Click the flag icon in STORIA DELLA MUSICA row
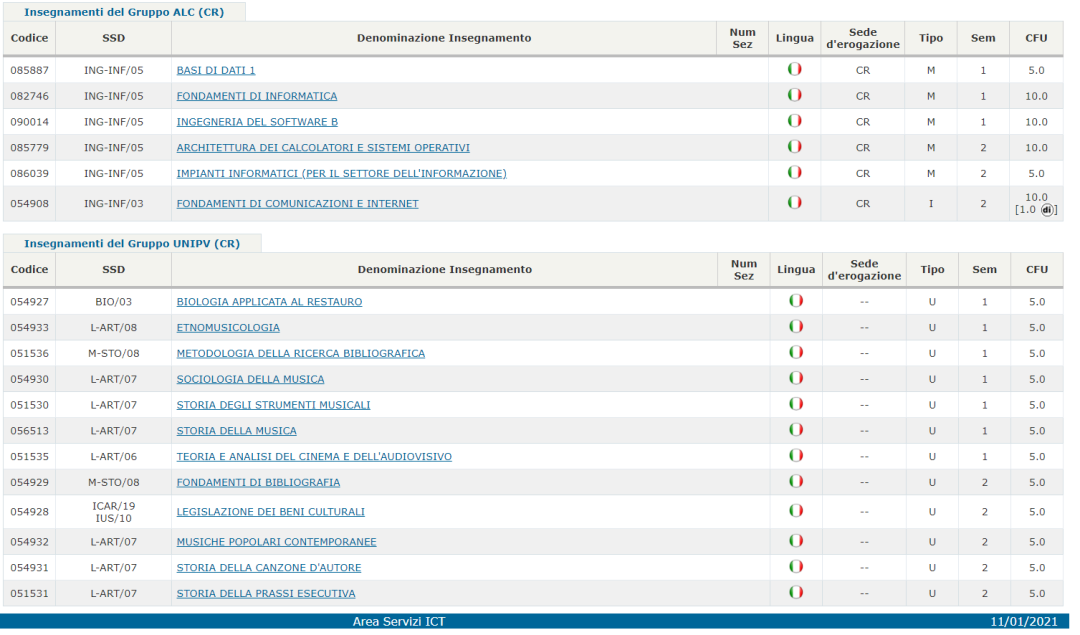Screen dimensions: 1080x635 796,430
